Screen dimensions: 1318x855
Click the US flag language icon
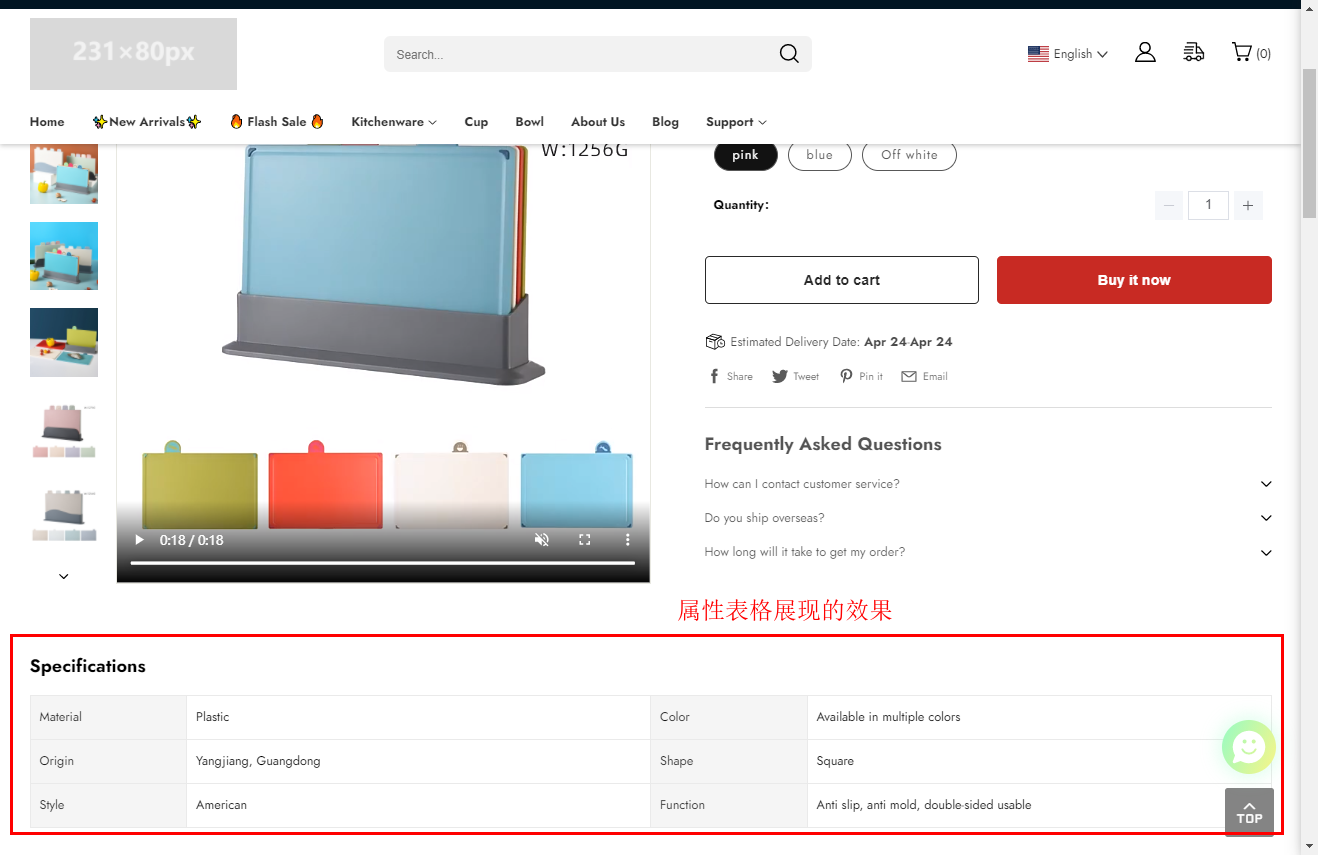click(1038, 54)
